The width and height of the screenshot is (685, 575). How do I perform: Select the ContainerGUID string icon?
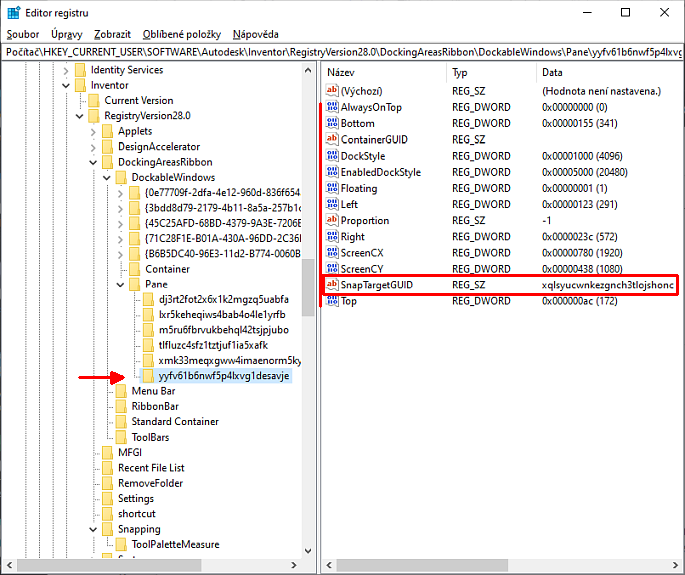[332, 139]
